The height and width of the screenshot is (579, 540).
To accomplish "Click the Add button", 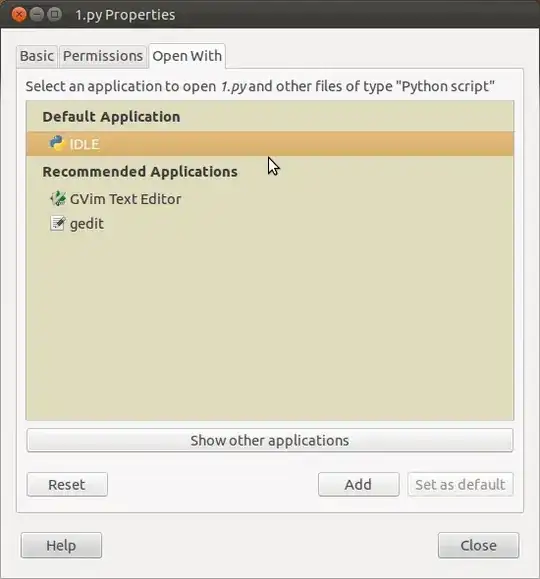I will click(359, 484).
